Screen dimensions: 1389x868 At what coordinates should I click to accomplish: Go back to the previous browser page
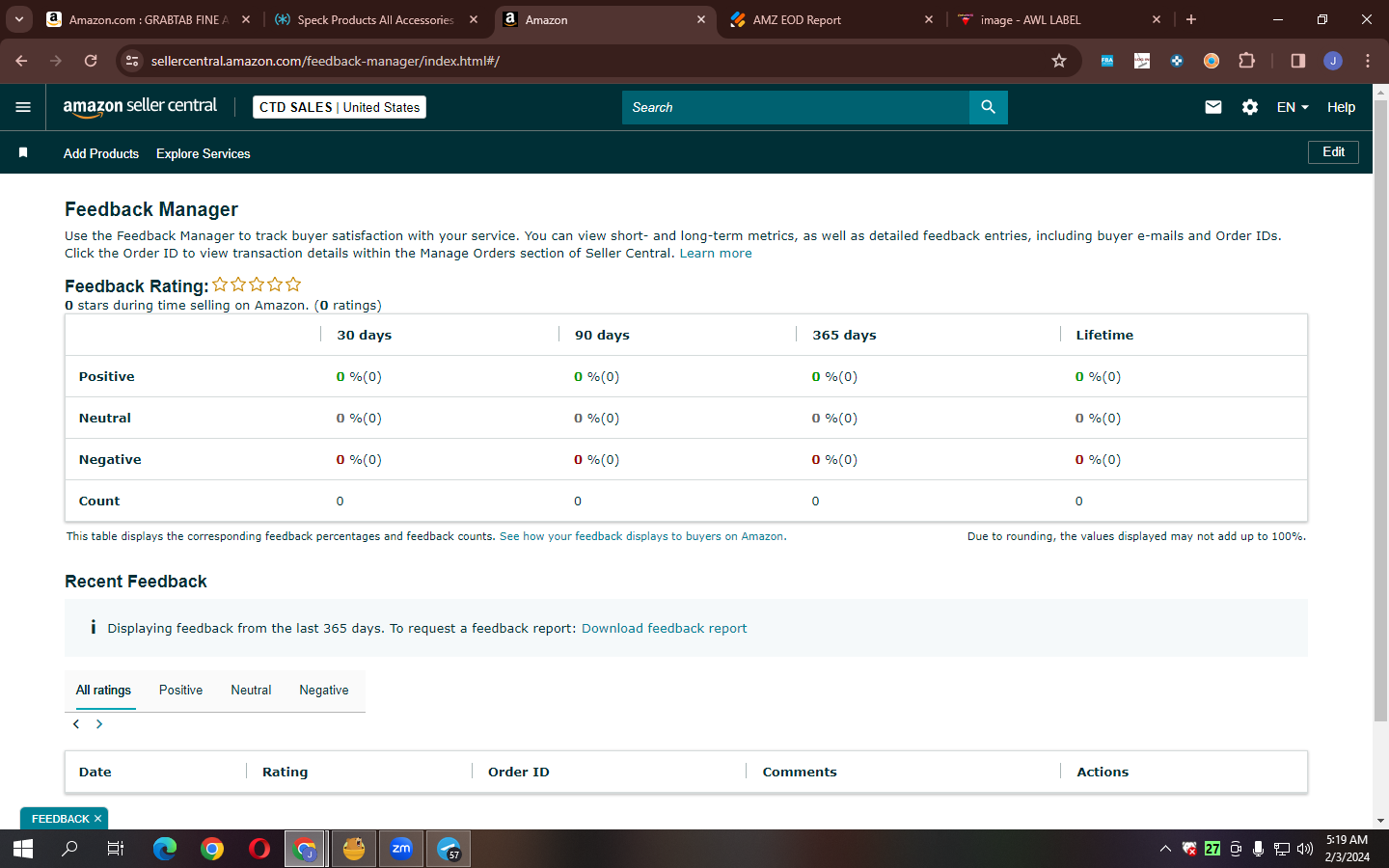point(21,61)
